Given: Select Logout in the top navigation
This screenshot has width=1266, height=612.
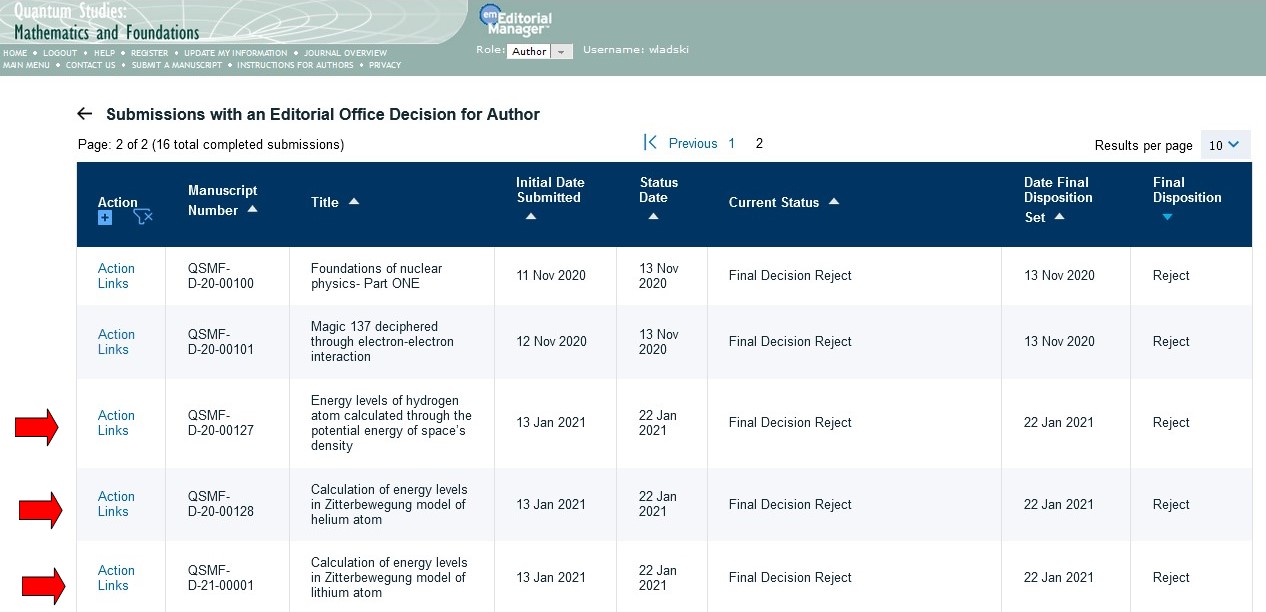Looking at the screenshot, I should (60, 53).
